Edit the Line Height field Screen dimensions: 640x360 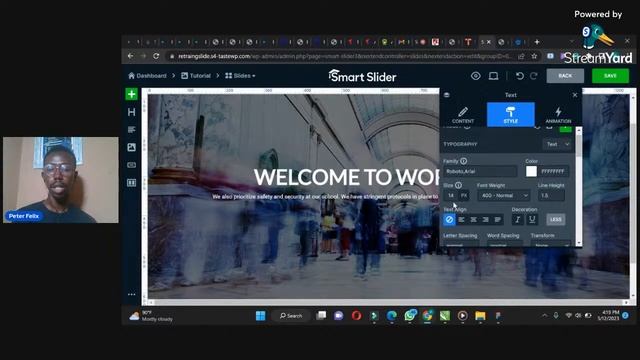point(551,196)
